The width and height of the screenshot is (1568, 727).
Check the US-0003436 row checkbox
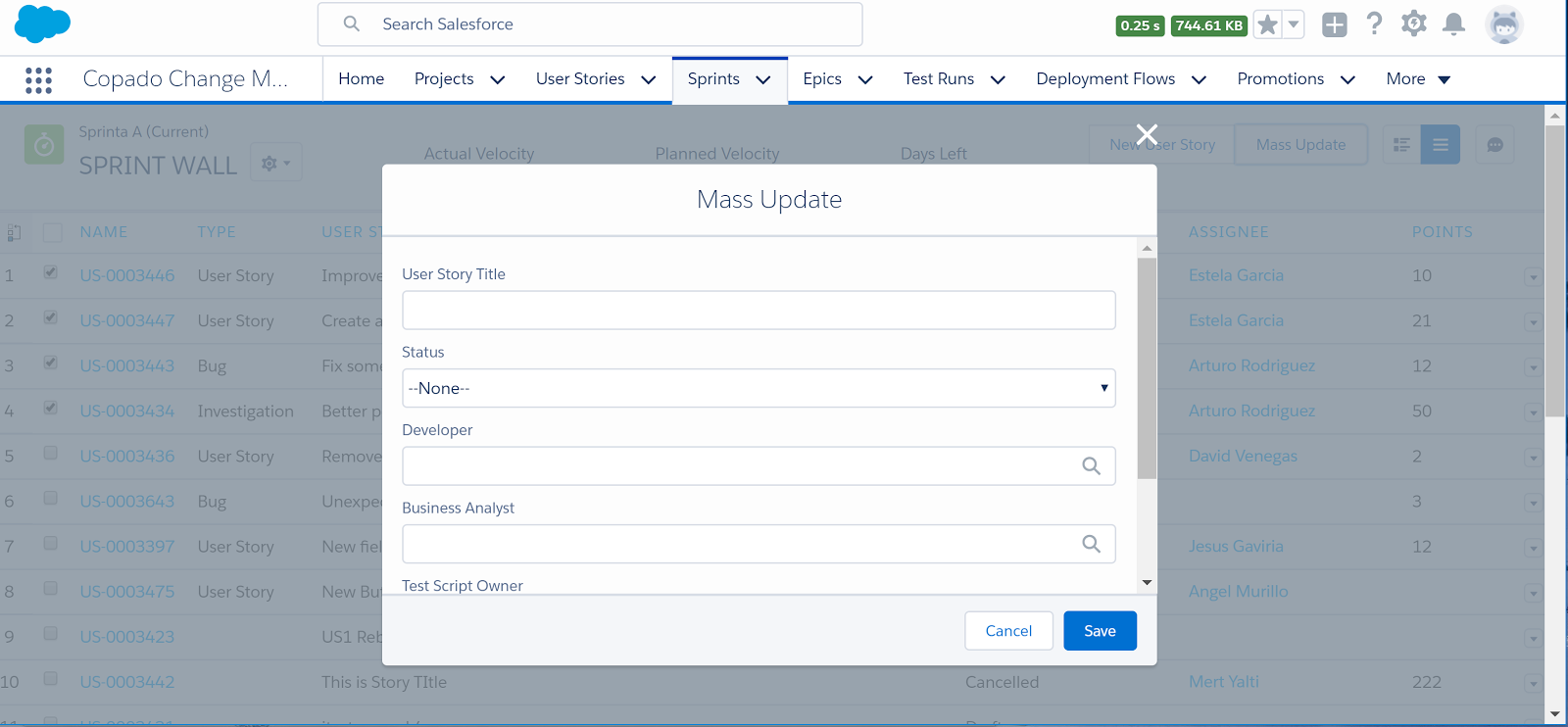click(x=50, y=453)
